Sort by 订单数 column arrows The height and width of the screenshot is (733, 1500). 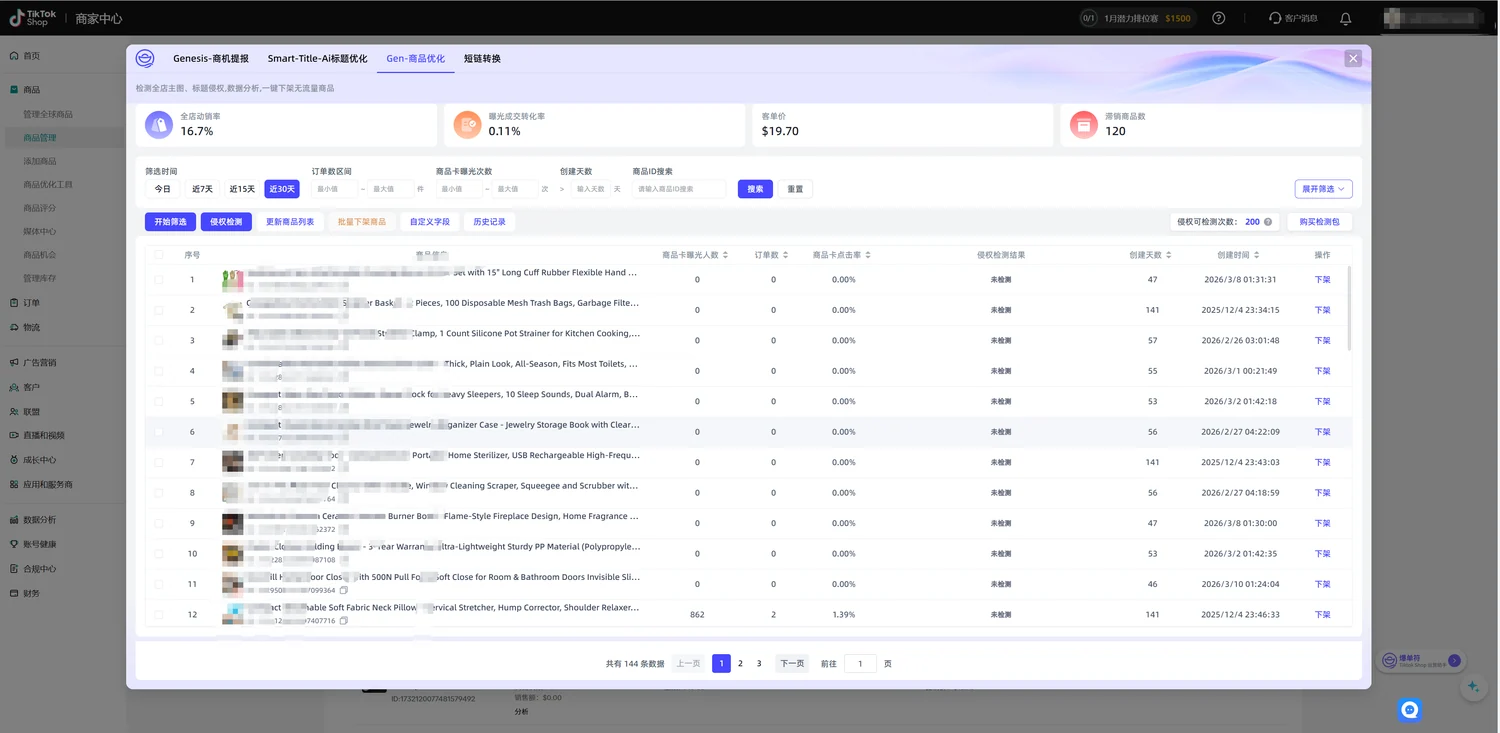(x=786, y=255)
